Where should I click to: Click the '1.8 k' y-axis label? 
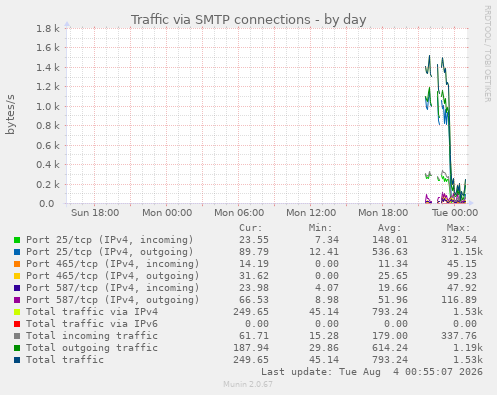[48, 29]
